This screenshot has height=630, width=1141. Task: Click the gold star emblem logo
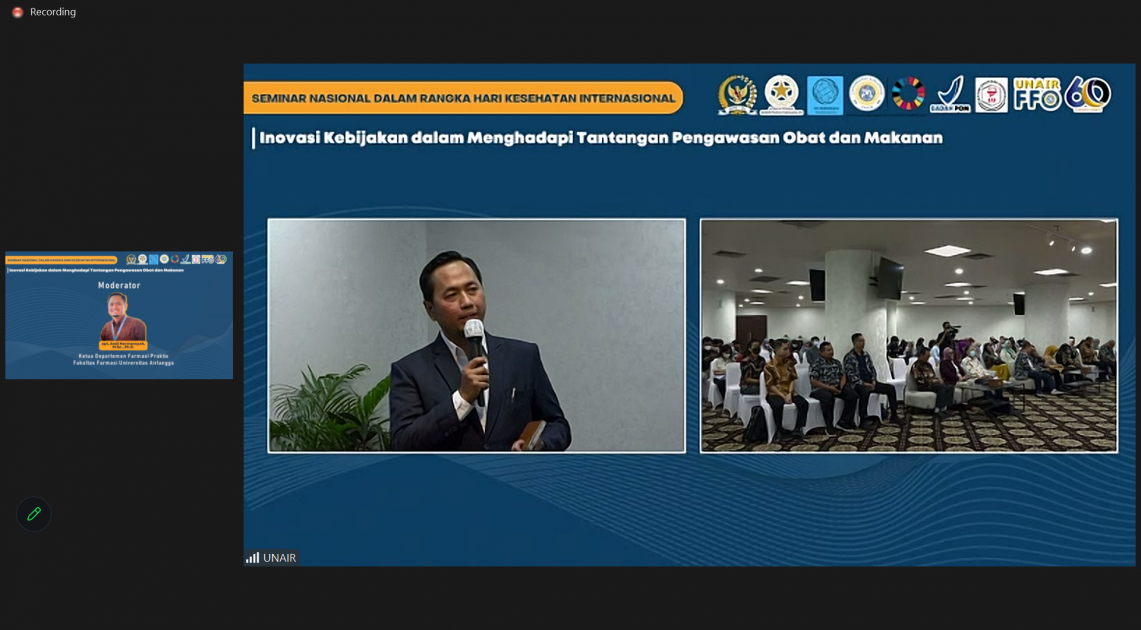(782, 94)
